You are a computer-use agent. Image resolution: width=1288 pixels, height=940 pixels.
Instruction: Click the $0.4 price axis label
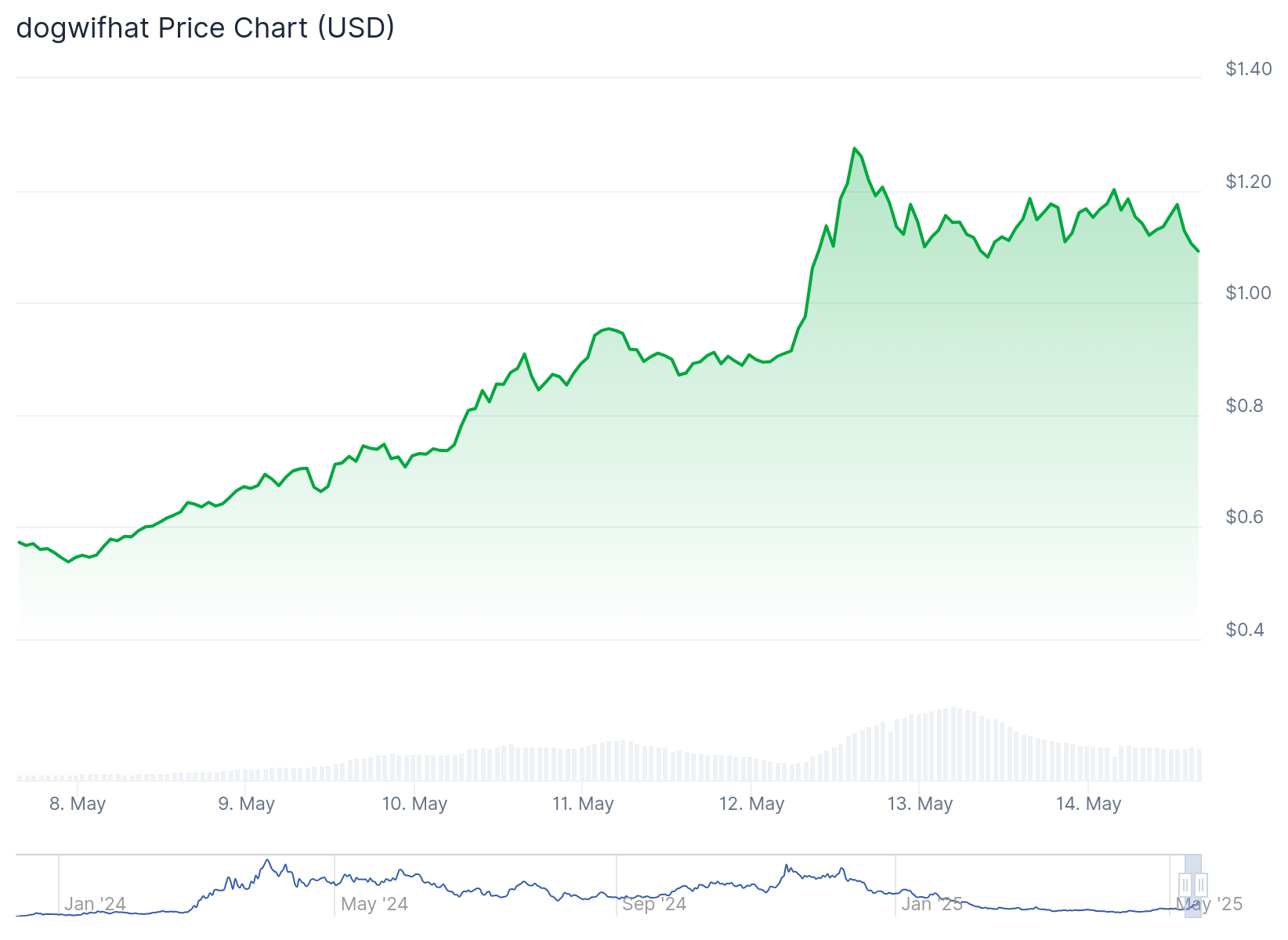point(1244,630)
